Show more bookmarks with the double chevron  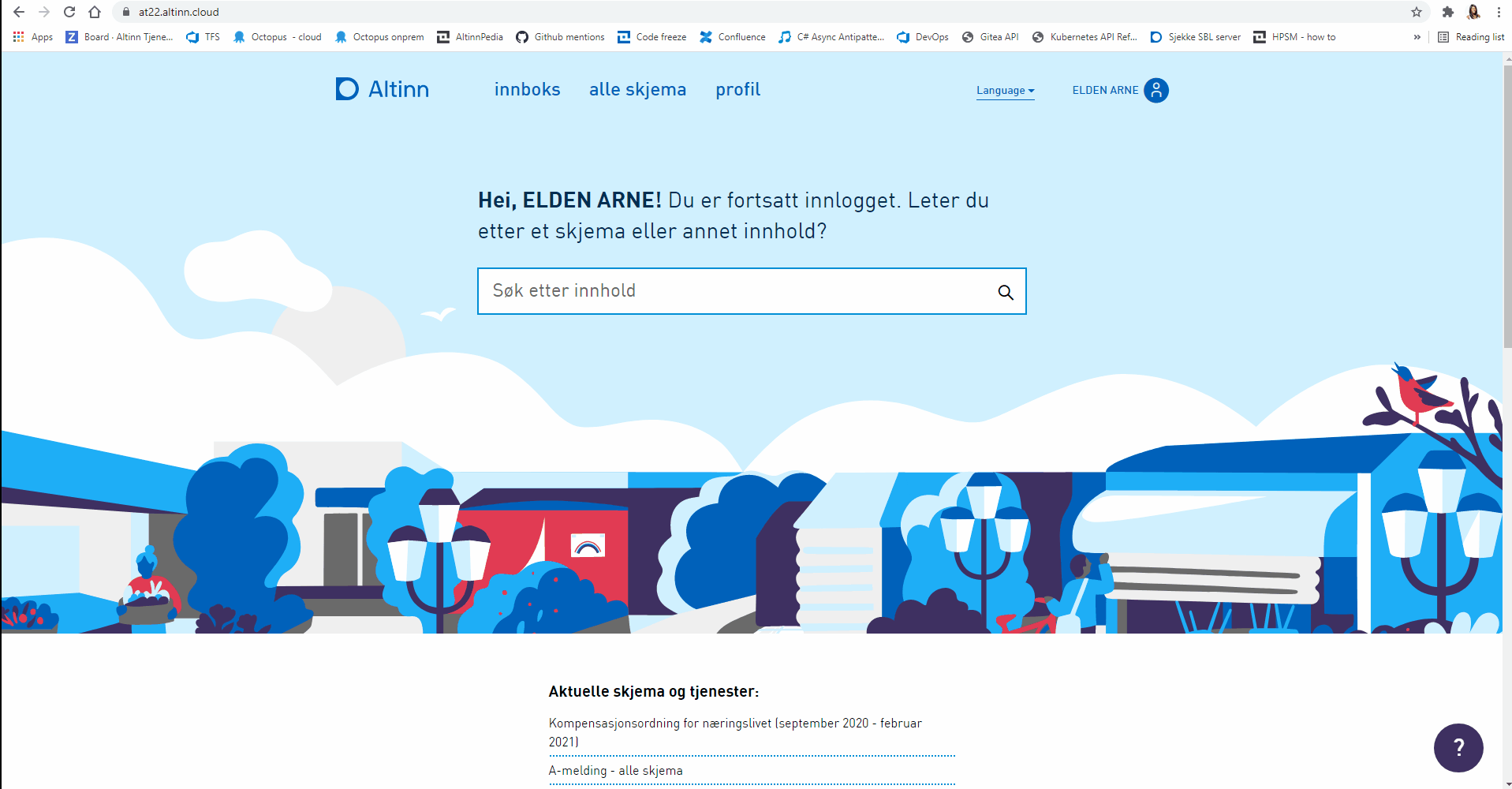pyautogui.click(x=1417, y=37)
